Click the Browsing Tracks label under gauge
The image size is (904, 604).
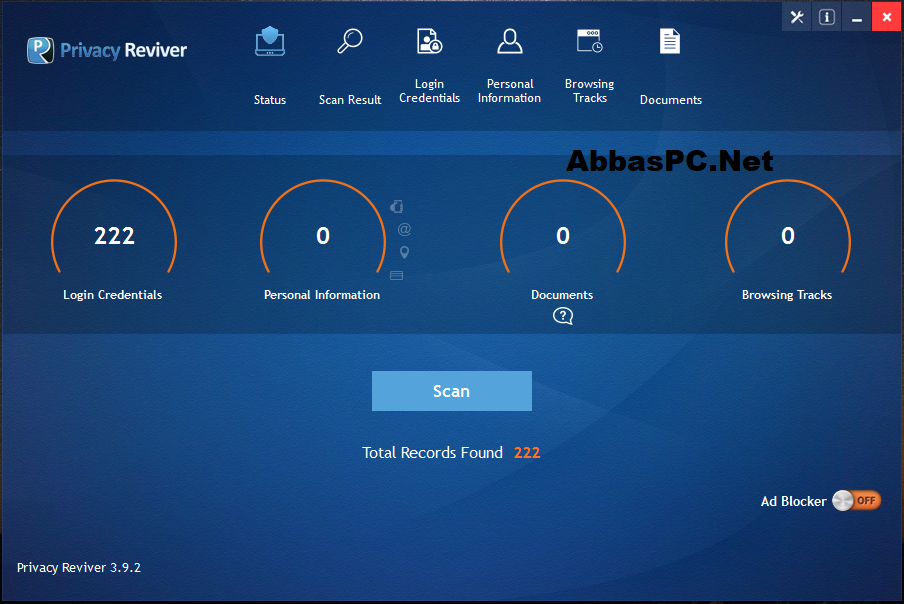click(787, 295)
